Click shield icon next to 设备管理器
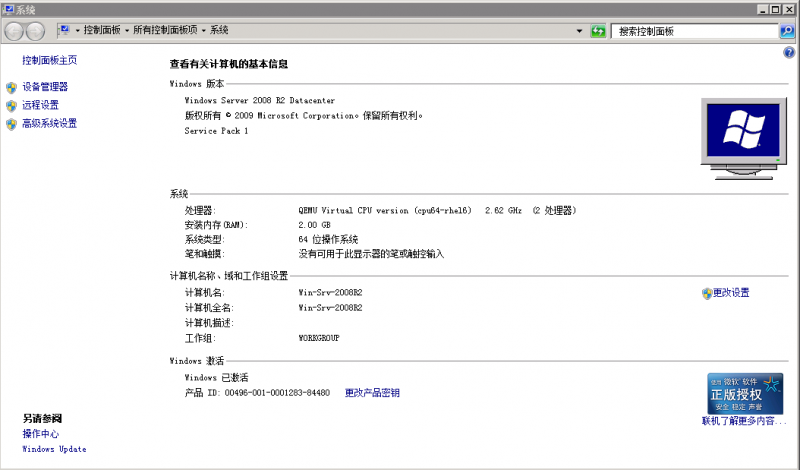Screen dimensions: 800x470 (x=11, y=87)
